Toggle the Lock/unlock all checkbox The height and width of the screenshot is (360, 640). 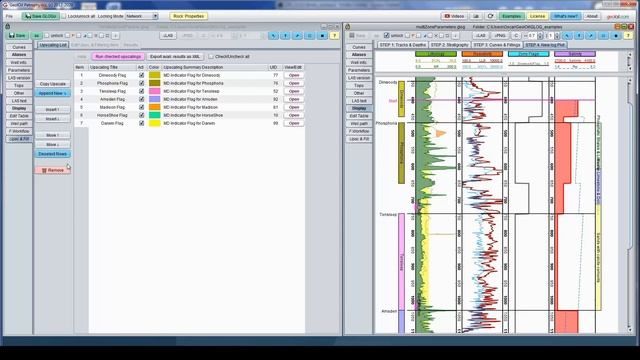(x=64, y=16)
